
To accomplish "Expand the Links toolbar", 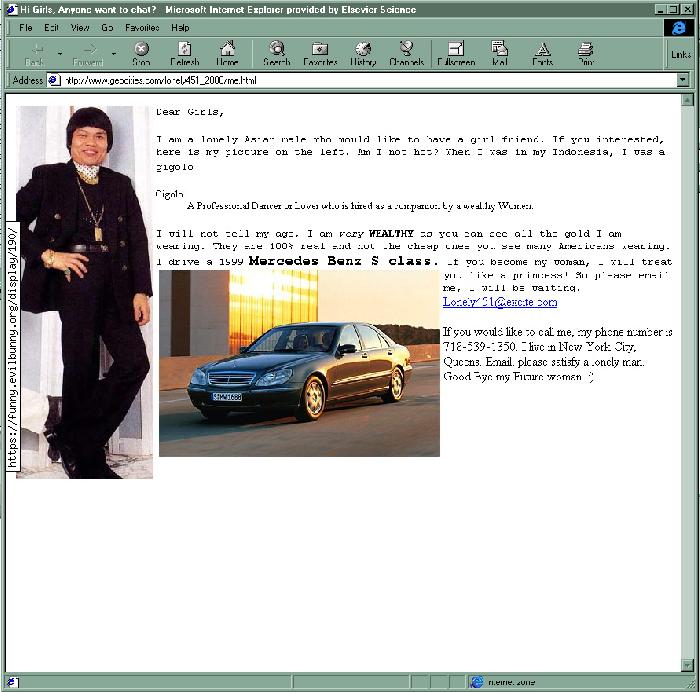I will point(681,54).
